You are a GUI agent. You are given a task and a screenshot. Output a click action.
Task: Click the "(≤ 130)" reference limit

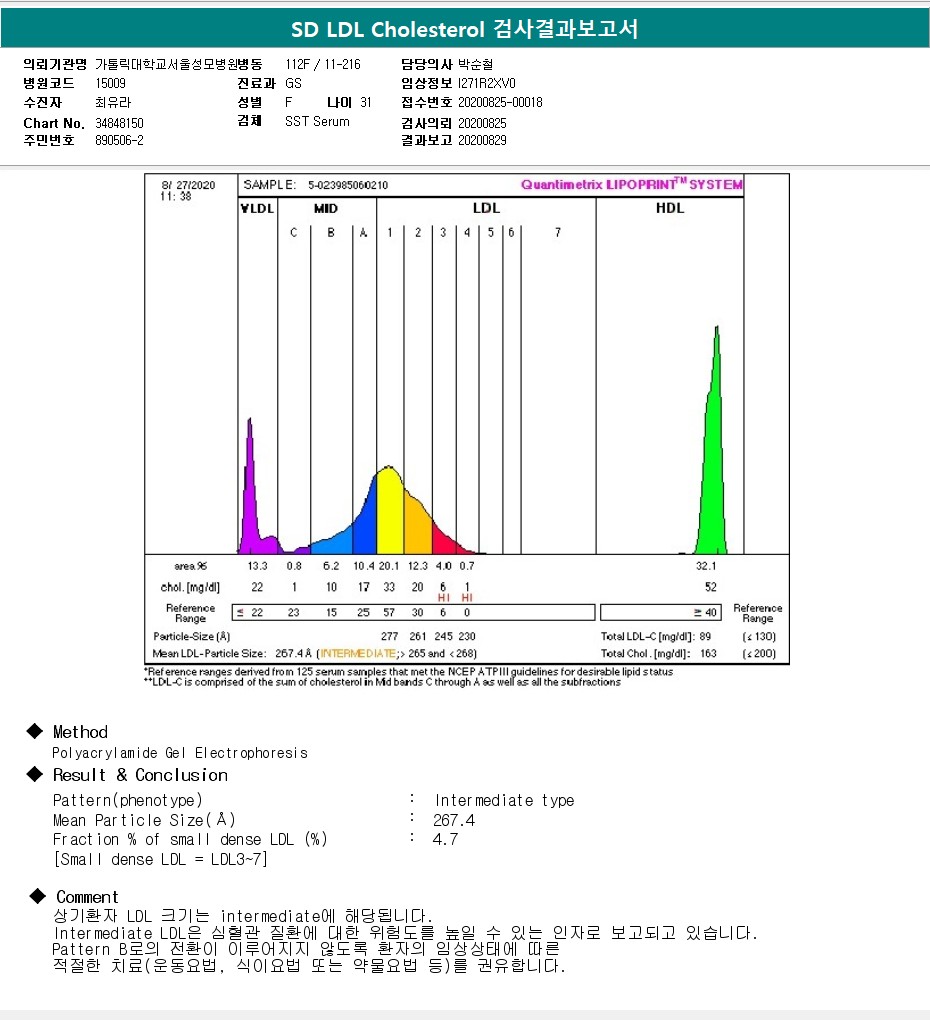759,636
